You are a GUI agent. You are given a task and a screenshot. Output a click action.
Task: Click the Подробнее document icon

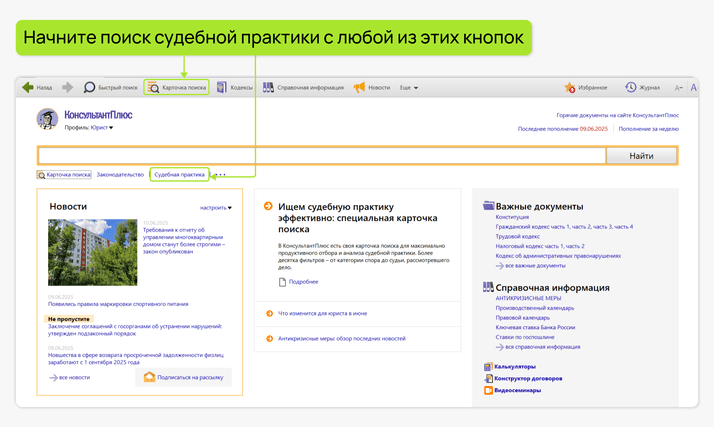coord(282,282)
